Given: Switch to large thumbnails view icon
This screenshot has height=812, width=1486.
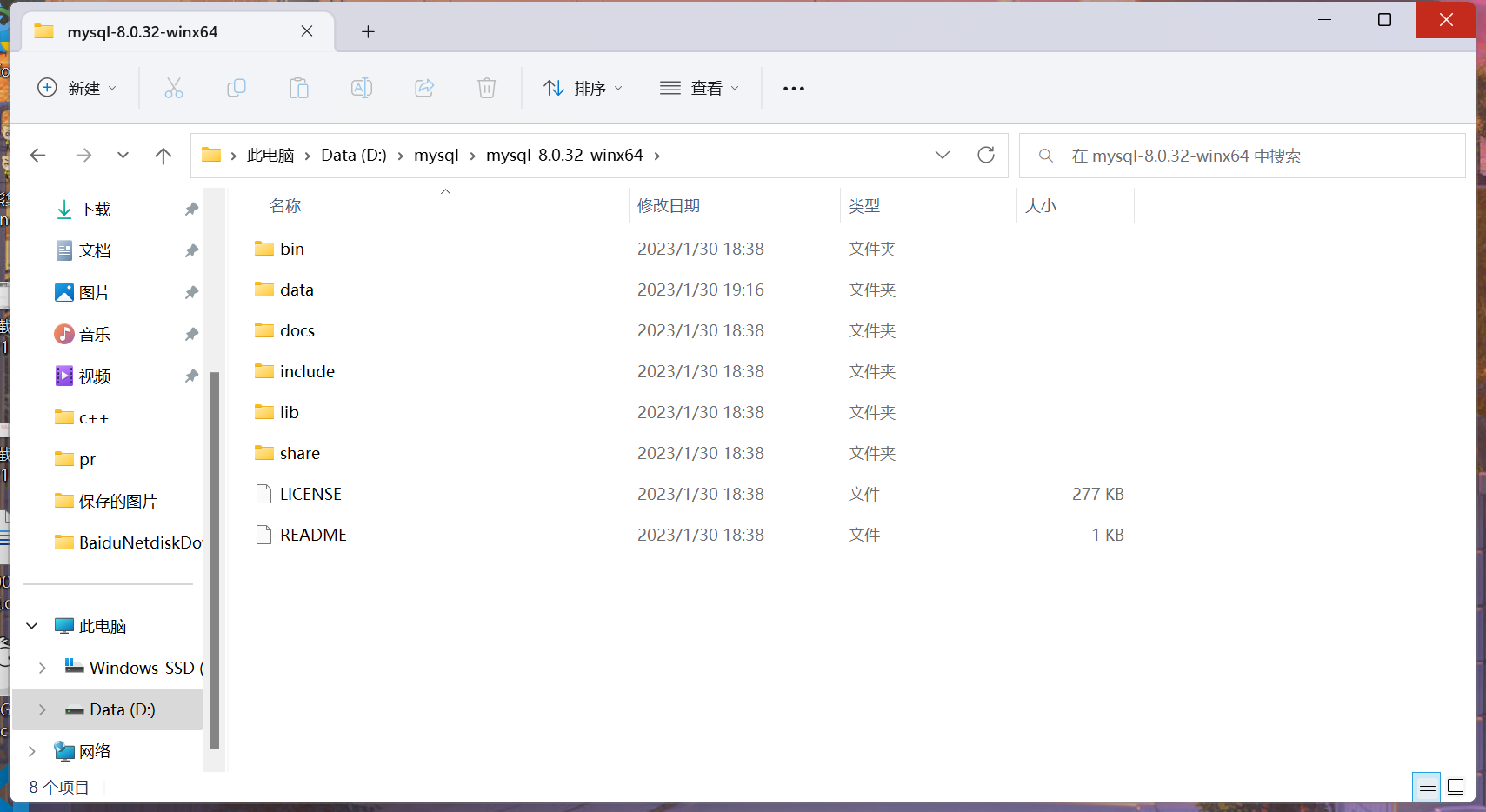Looking at the screenshot, I should click(x=1456, y=788).
